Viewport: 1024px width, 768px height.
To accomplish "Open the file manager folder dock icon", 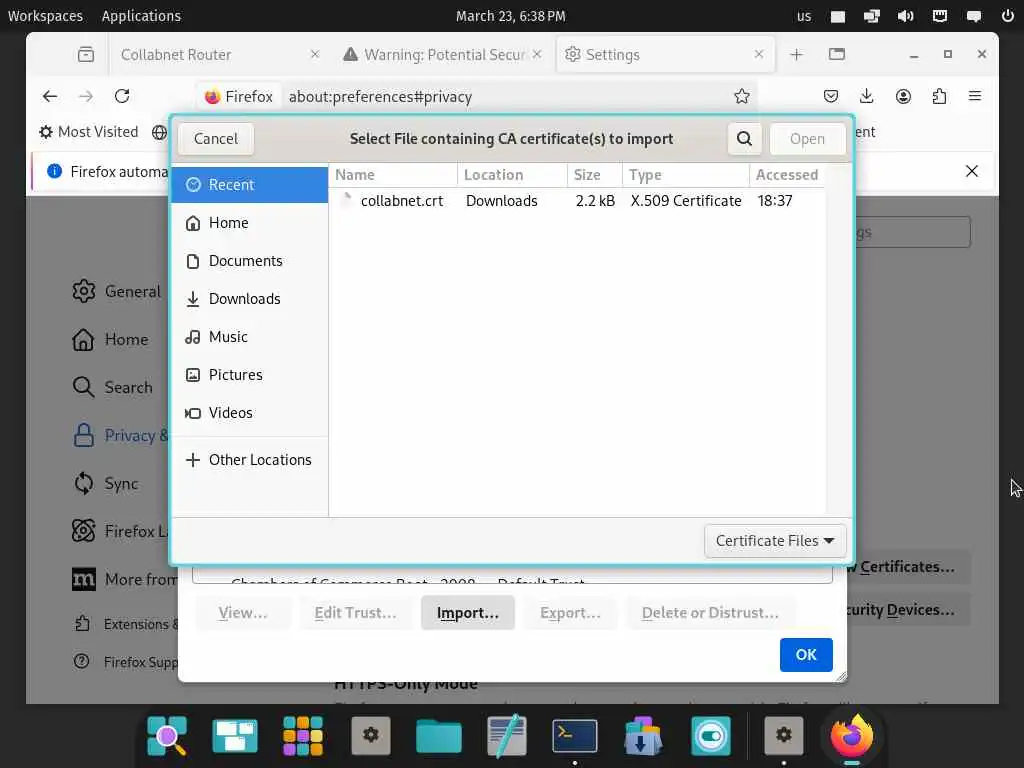I will click(439, 736).
